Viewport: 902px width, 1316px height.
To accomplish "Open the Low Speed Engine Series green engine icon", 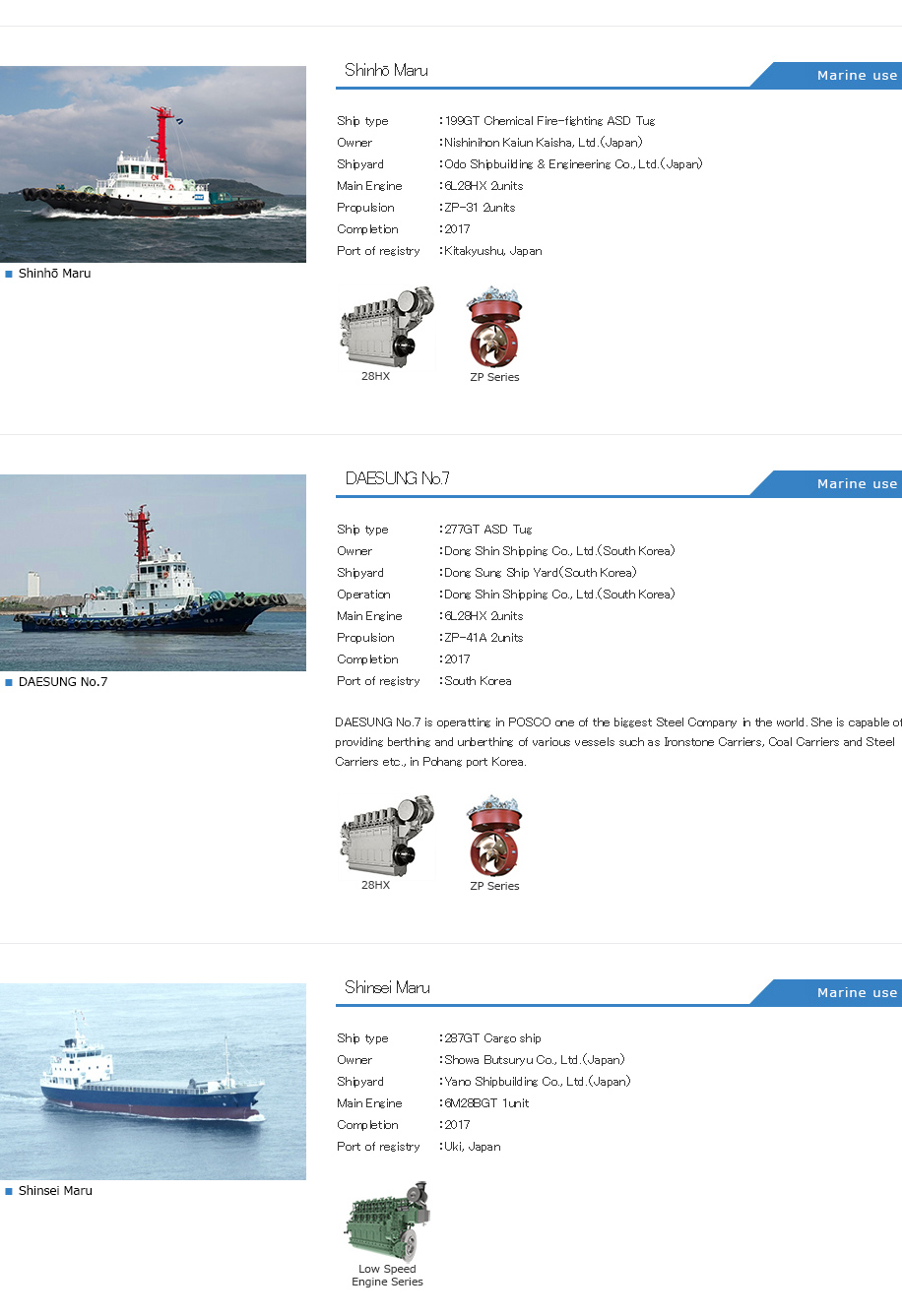I will [387, 1222].
